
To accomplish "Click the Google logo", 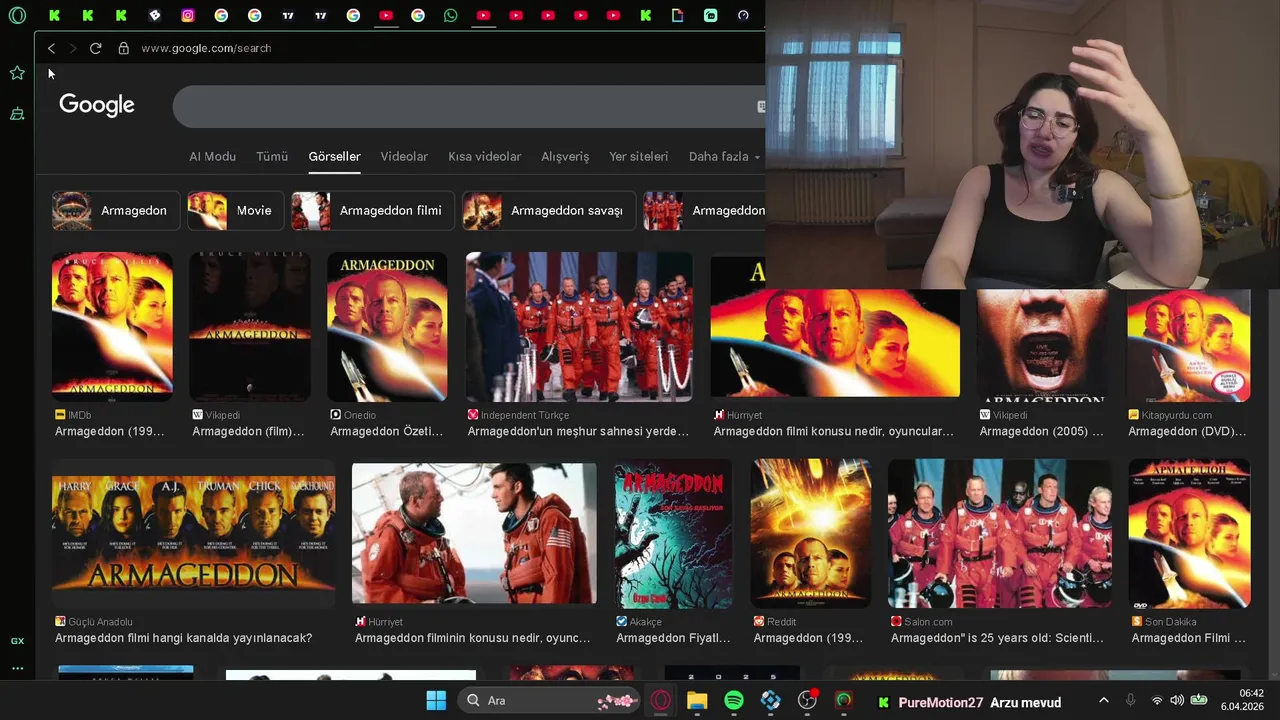I will (97, 105).
